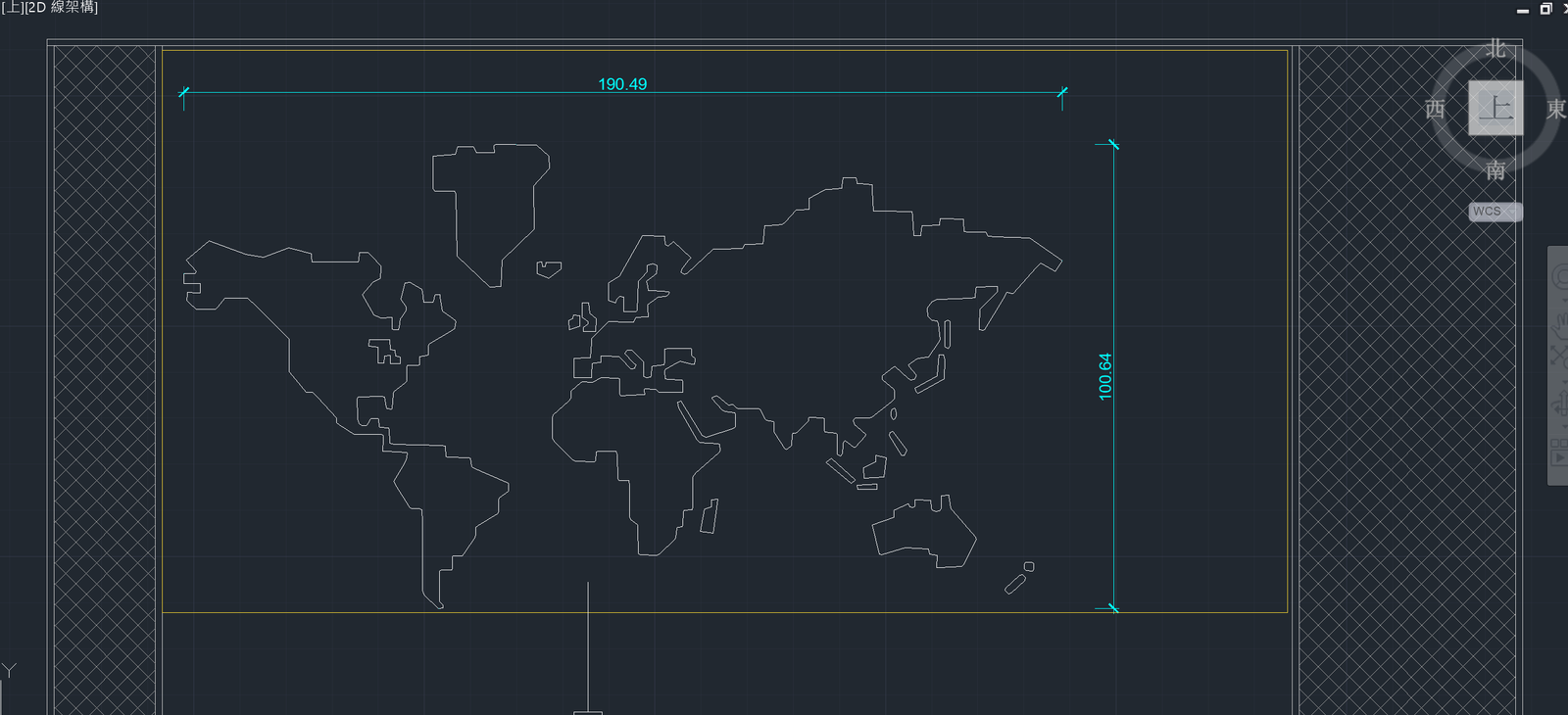Select the right cross-hatch pattern panel
This screenshot has width=1568, height=715.
click(x=1407, y=380)
